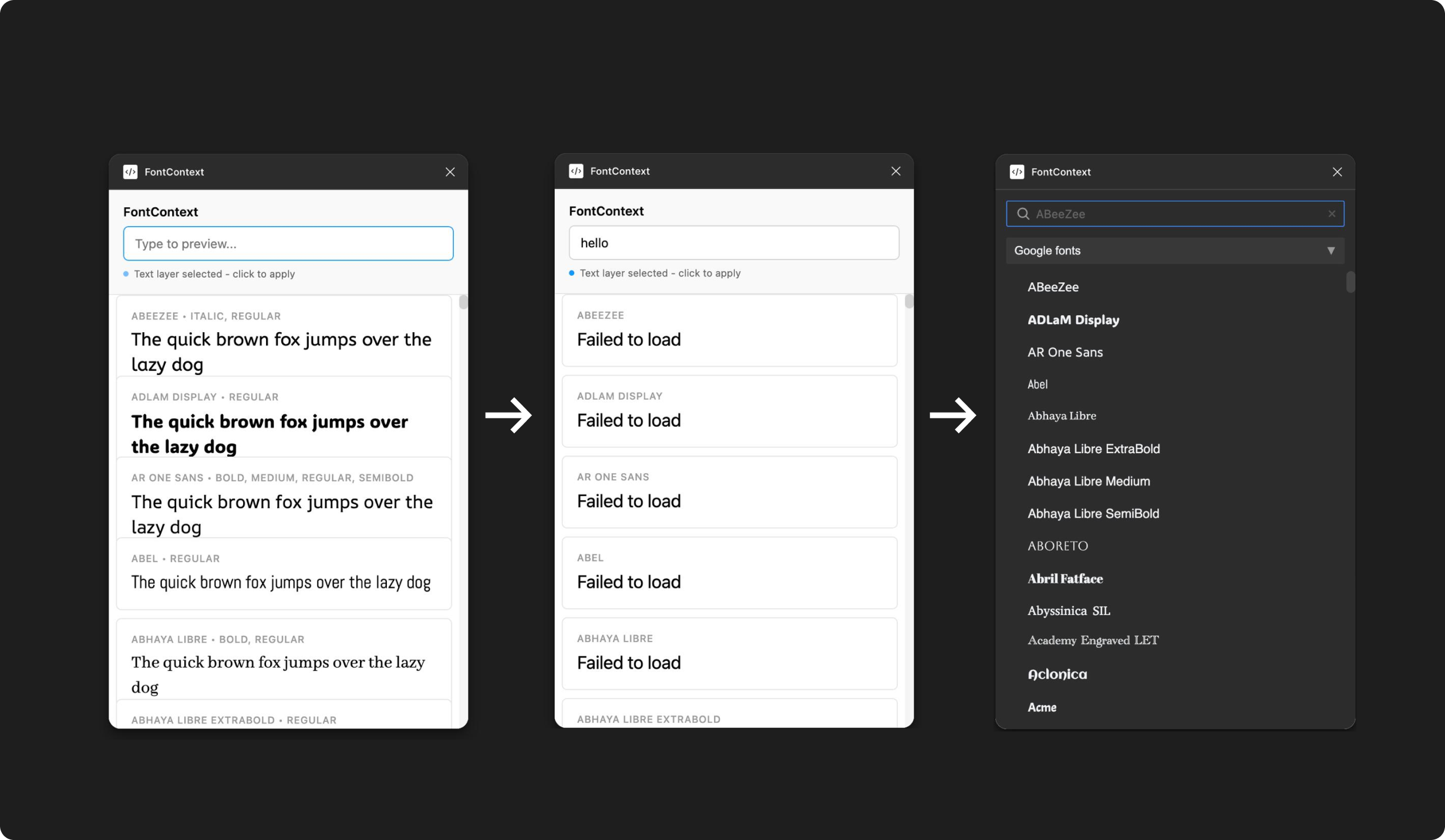Select Abril Fatface from the font list
This screenshot has width=1445, height=840.
[x=1065, y=579]
